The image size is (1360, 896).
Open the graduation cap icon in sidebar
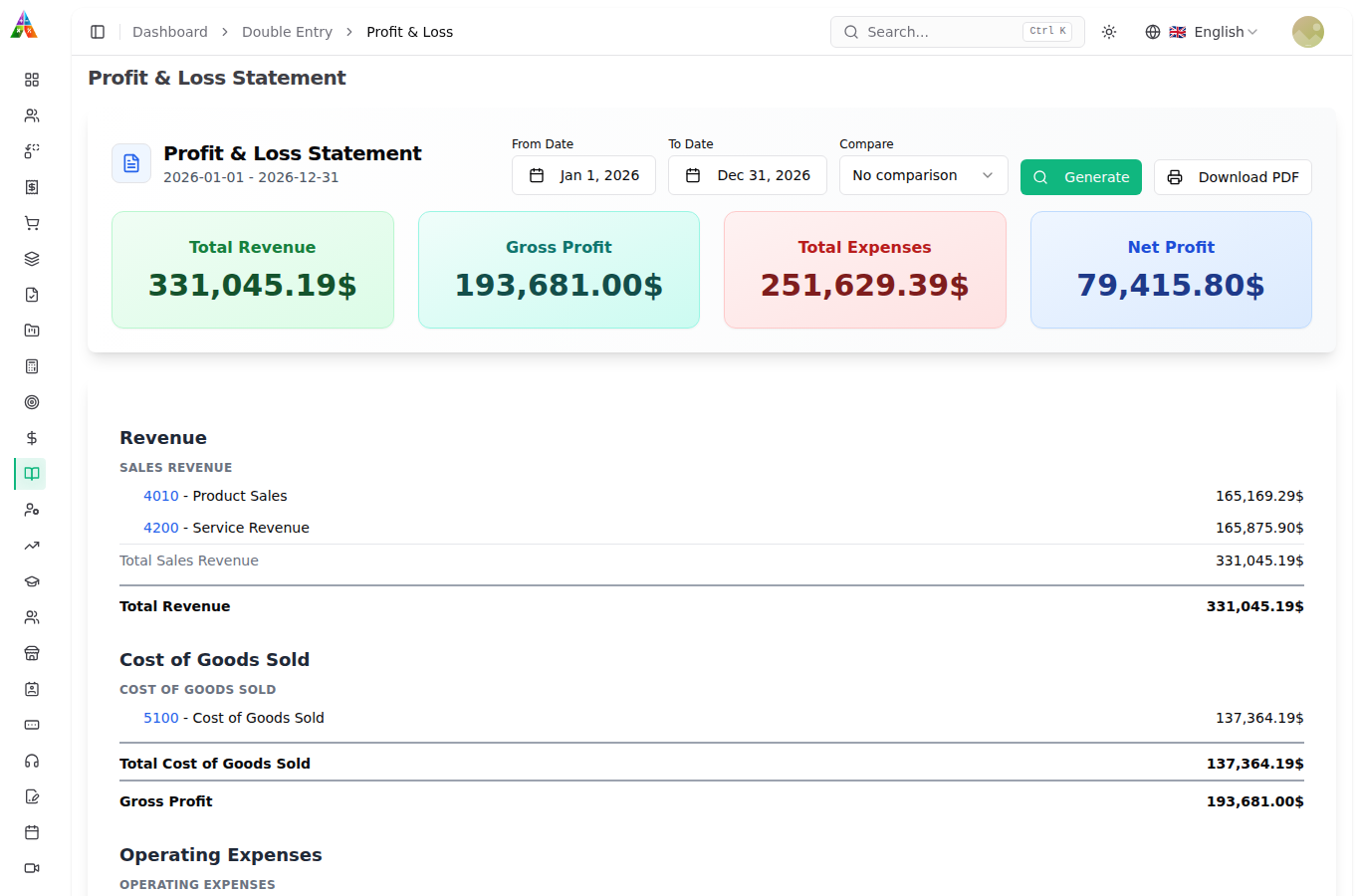[x=32, y=581]
